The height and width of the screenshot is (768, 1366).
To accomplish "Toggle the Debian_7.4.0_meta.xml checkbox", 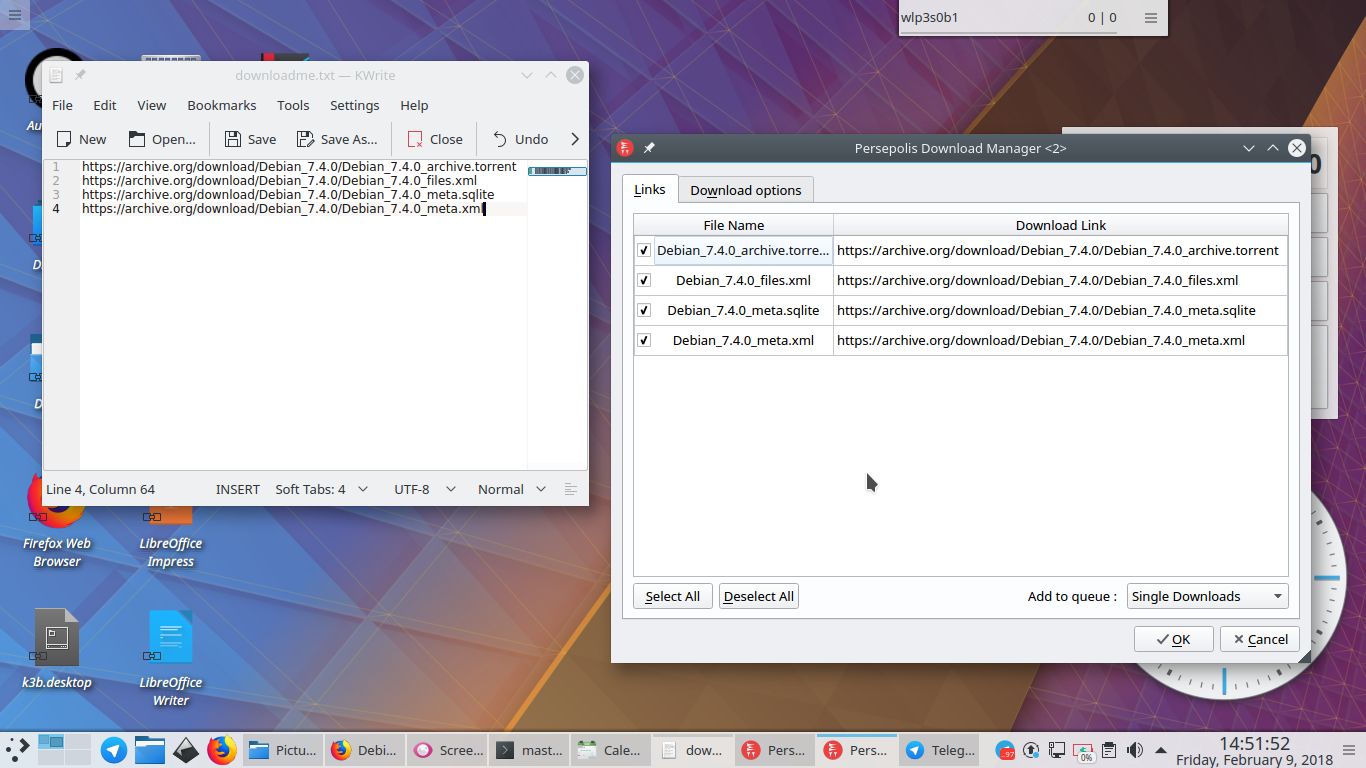I will click(x=644, y=340).
